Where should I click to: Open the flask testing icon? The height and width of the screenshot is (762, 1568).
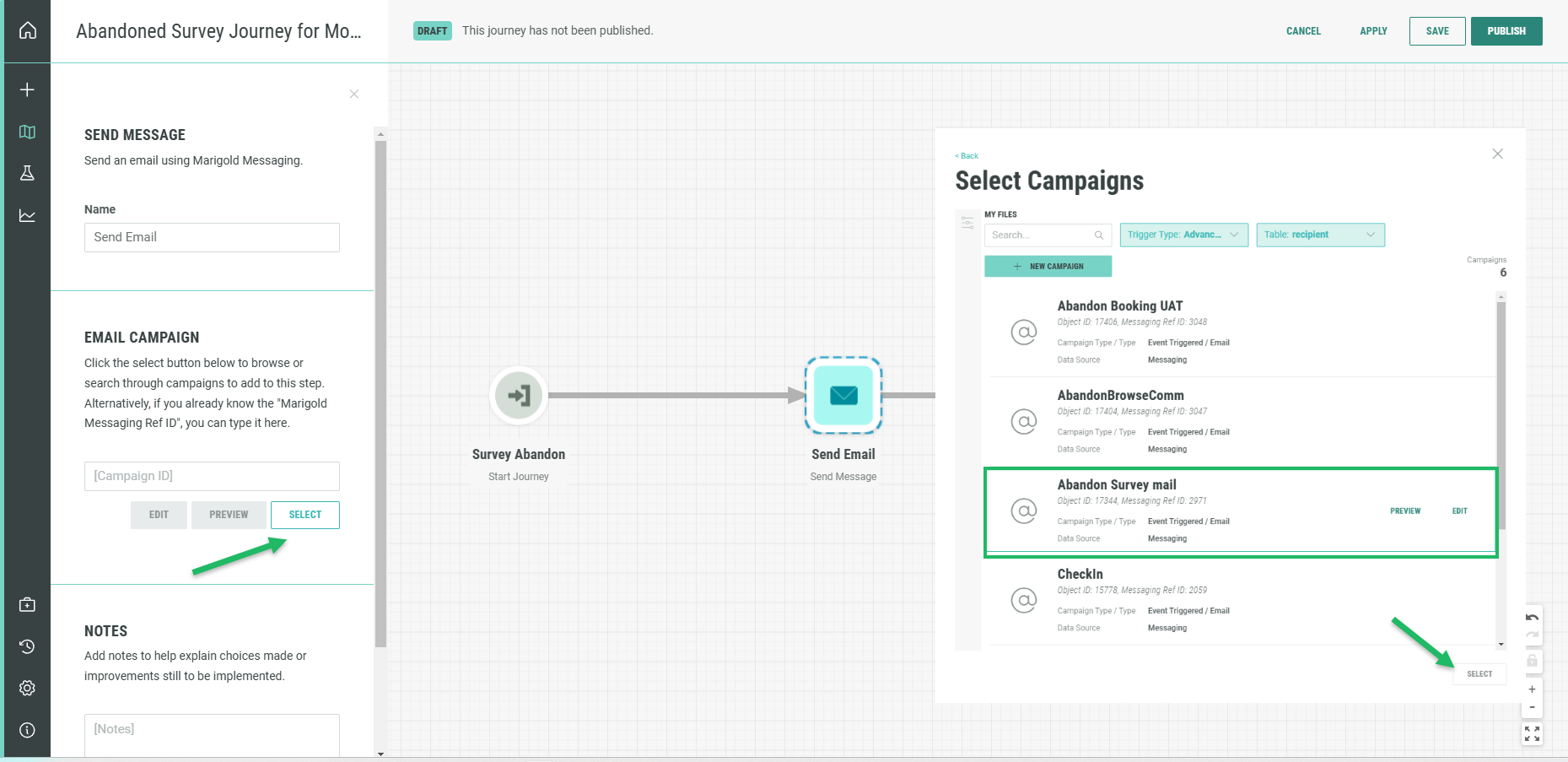(27, 173)
